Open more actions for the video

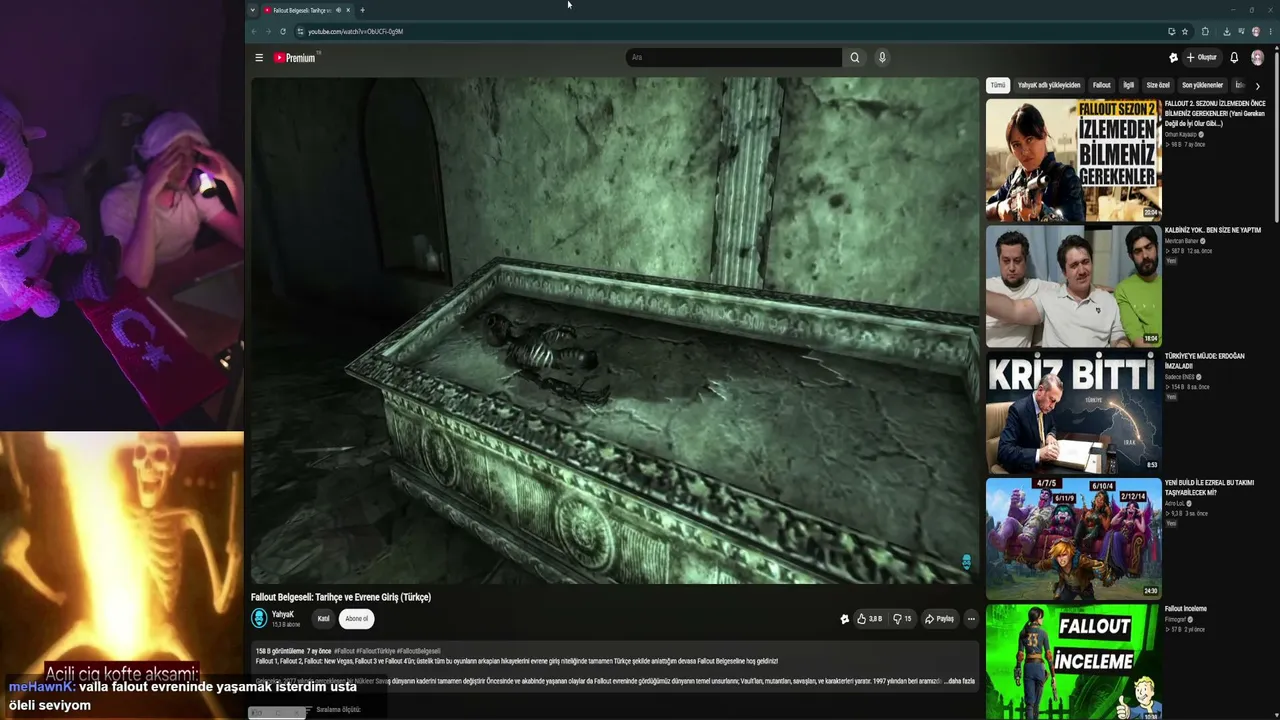click(x=971, y=619)
